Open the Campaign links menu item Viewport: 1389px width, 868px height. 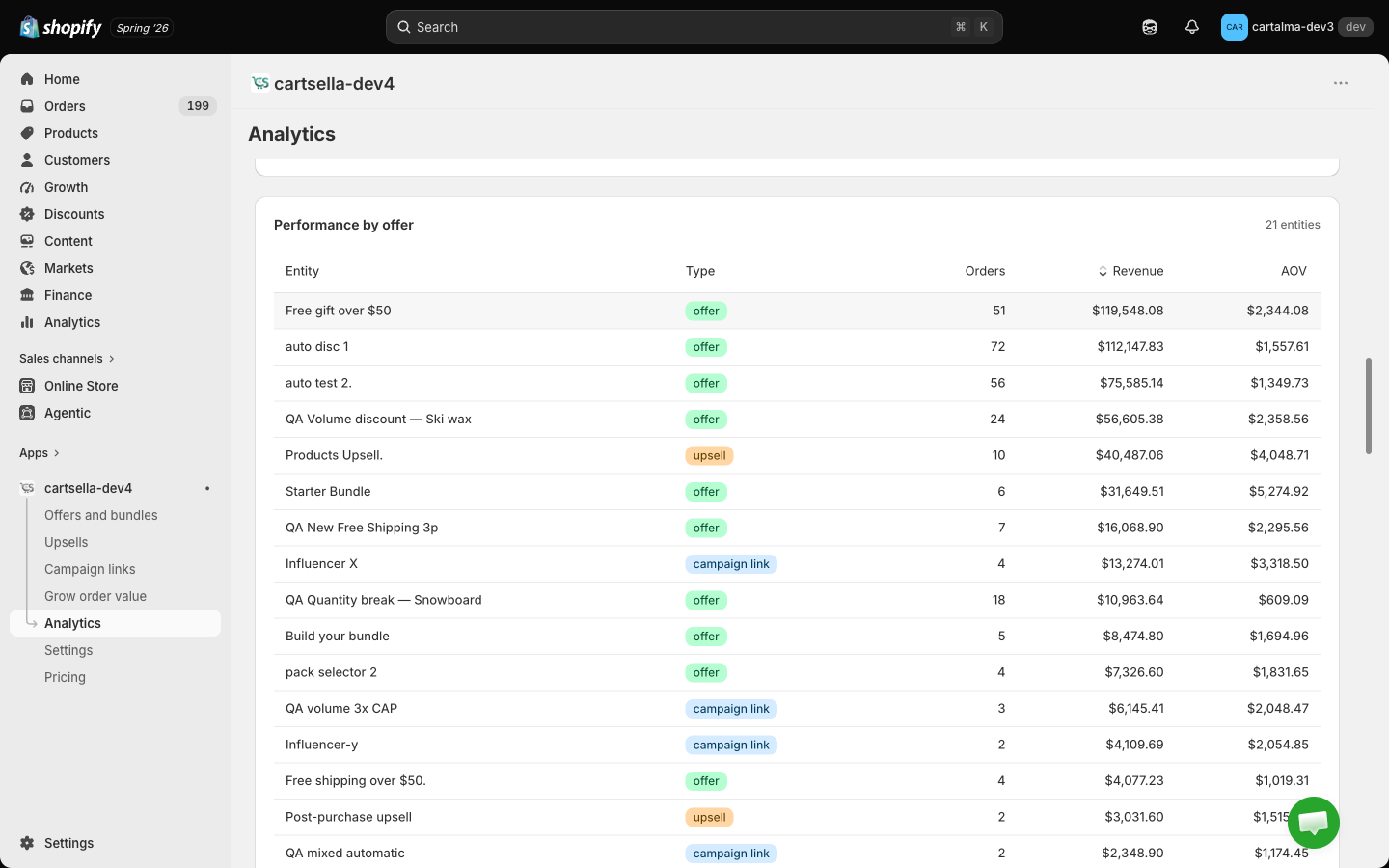click(90, 569)
